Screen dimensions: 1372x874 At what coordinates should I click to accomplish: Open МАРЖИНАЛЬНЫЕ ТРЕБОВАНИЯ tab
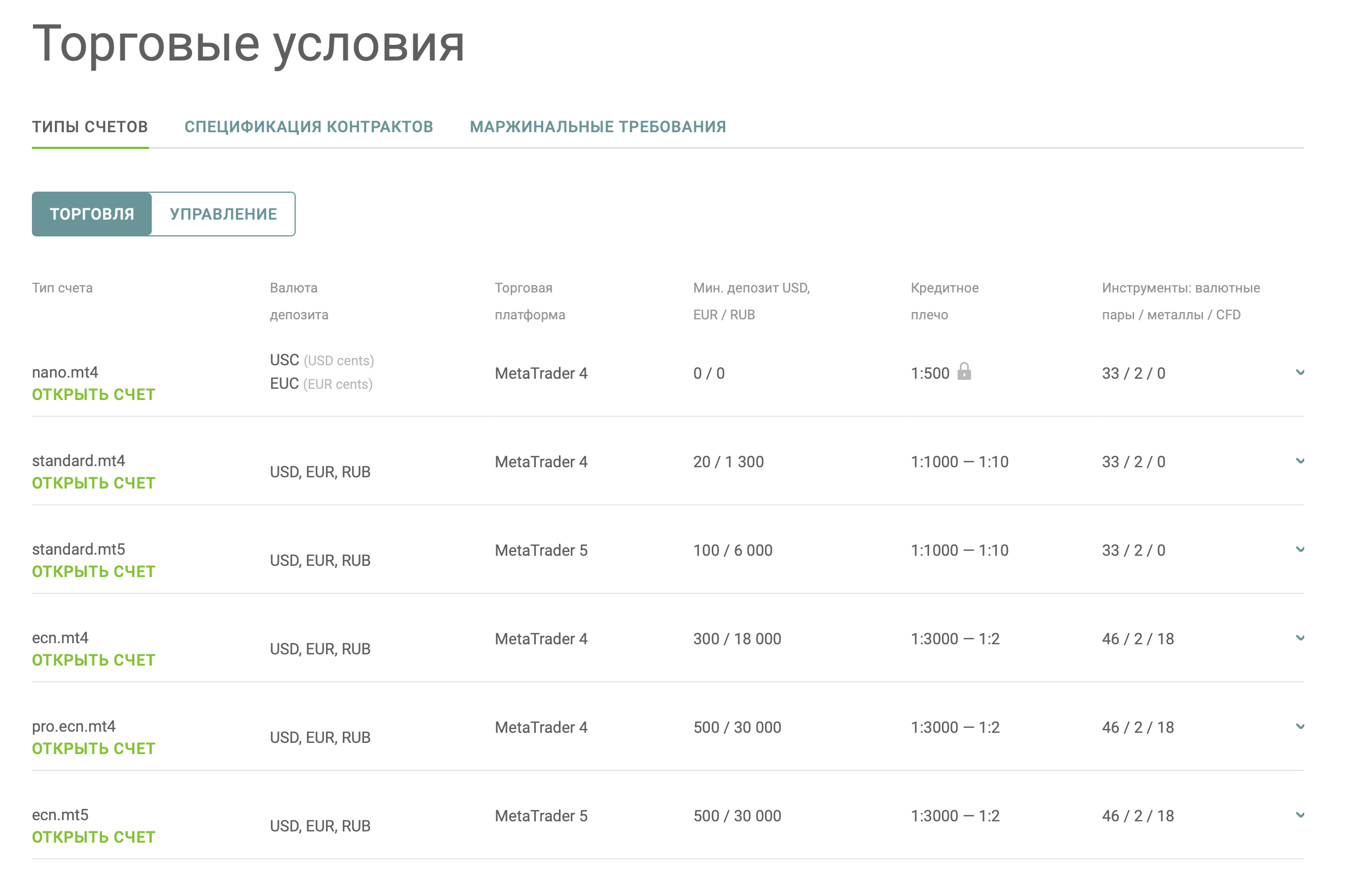[x=598, y=127]
